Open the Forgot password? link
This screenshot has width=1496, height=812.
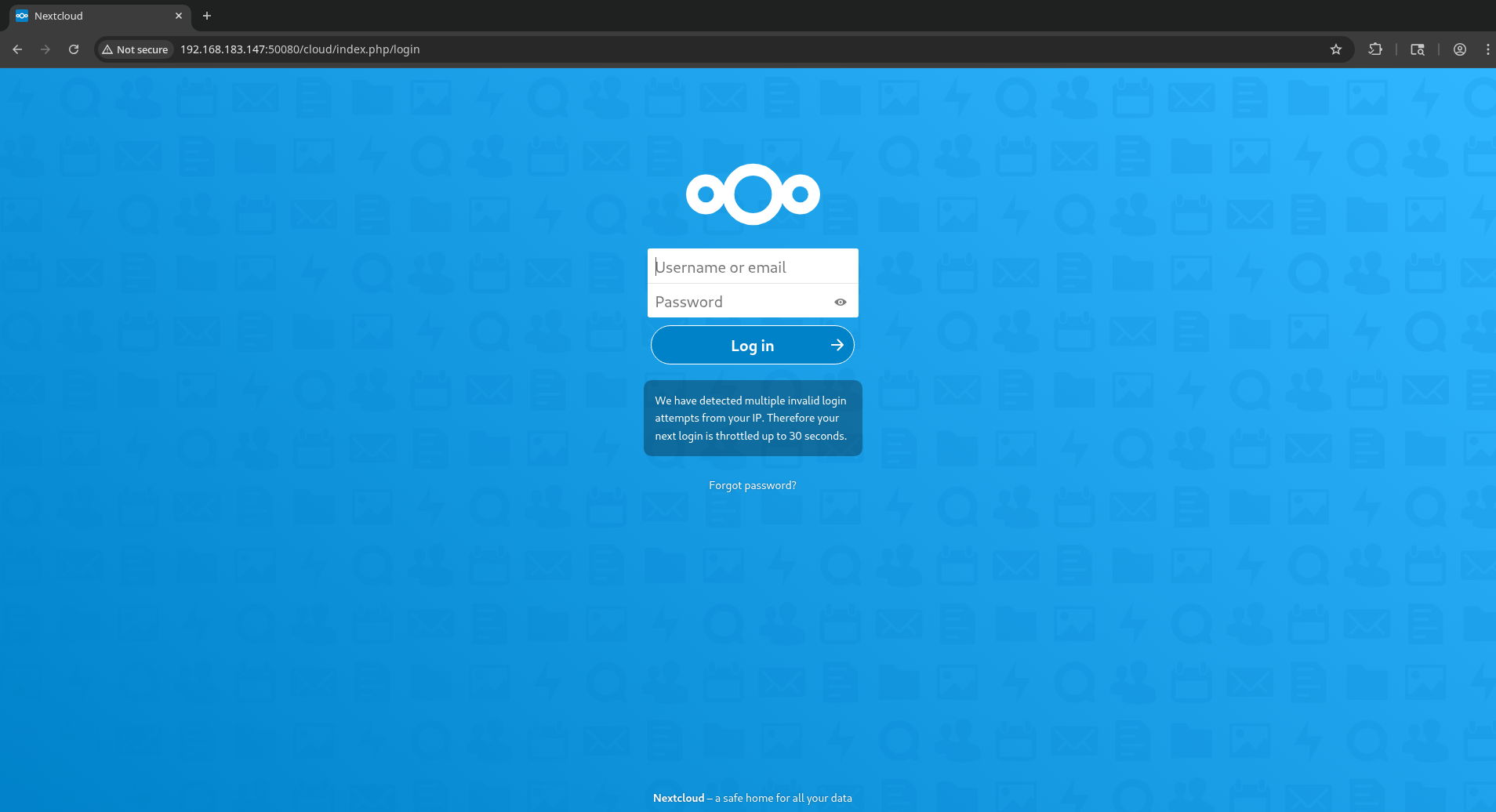pyautogui.click(x=753, y=485)
